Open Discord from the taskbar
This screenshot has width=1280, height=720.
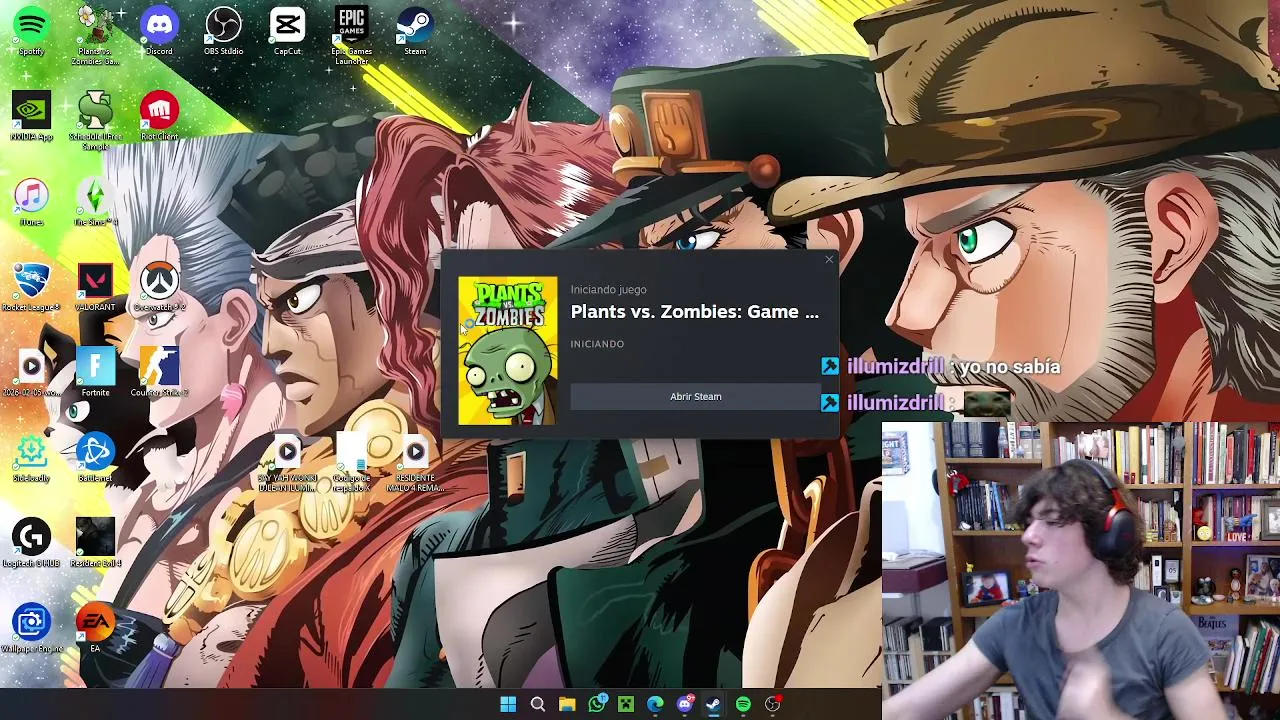pos(684,705)
